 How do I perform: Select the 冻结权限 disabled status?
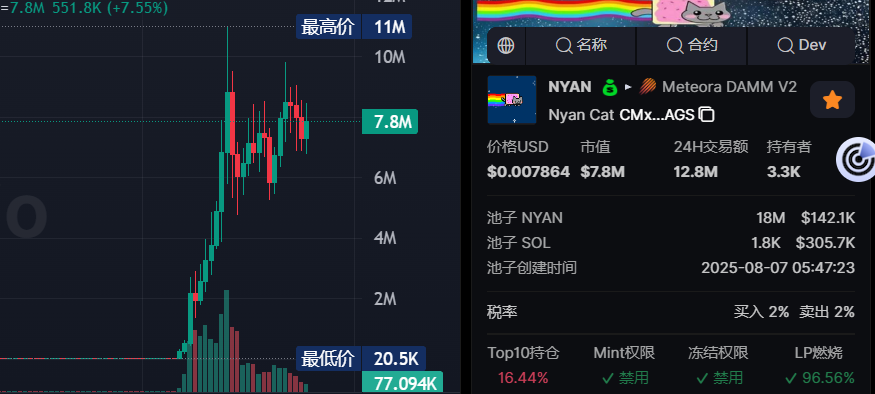[719, 378]
